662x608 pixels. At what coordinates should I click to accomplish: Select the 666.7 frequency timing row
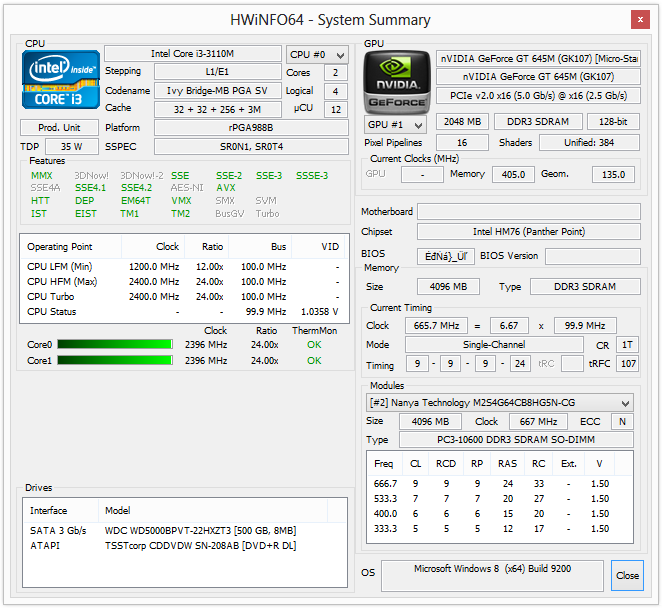tap(499, 483)
